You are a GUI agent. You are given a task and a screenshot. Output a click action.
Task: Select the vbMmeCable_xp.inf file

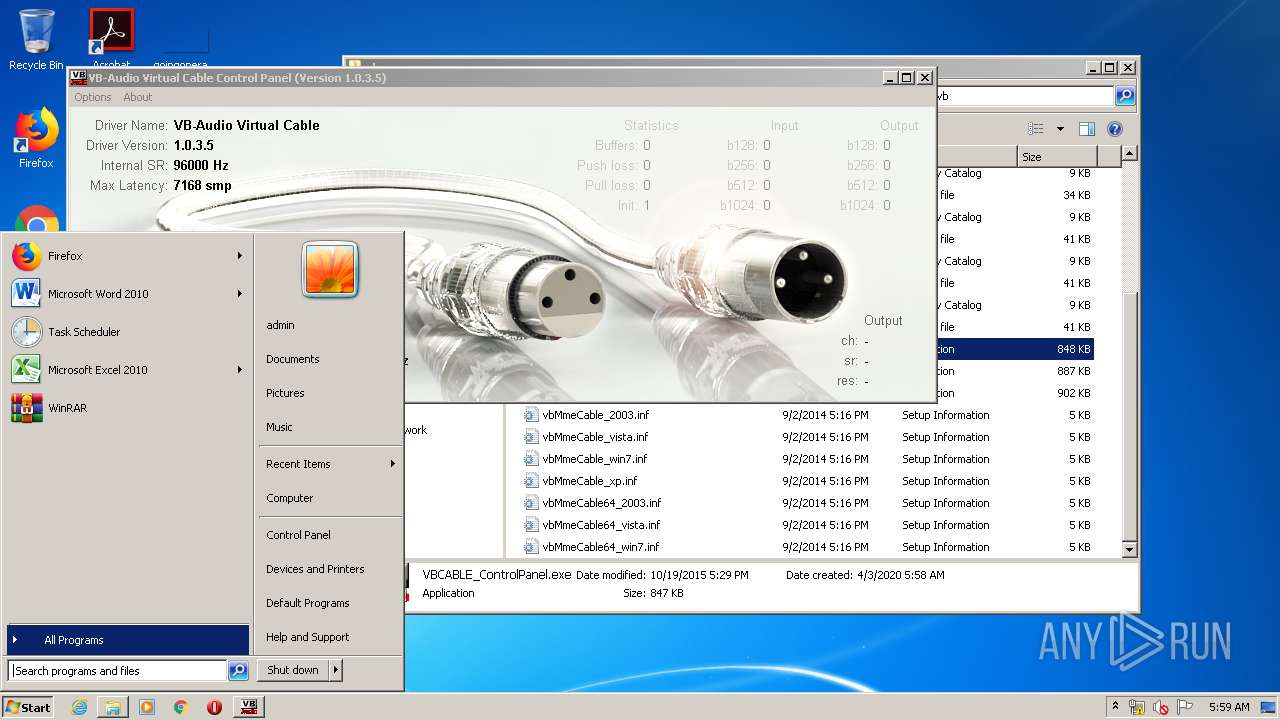coord(807,481)
